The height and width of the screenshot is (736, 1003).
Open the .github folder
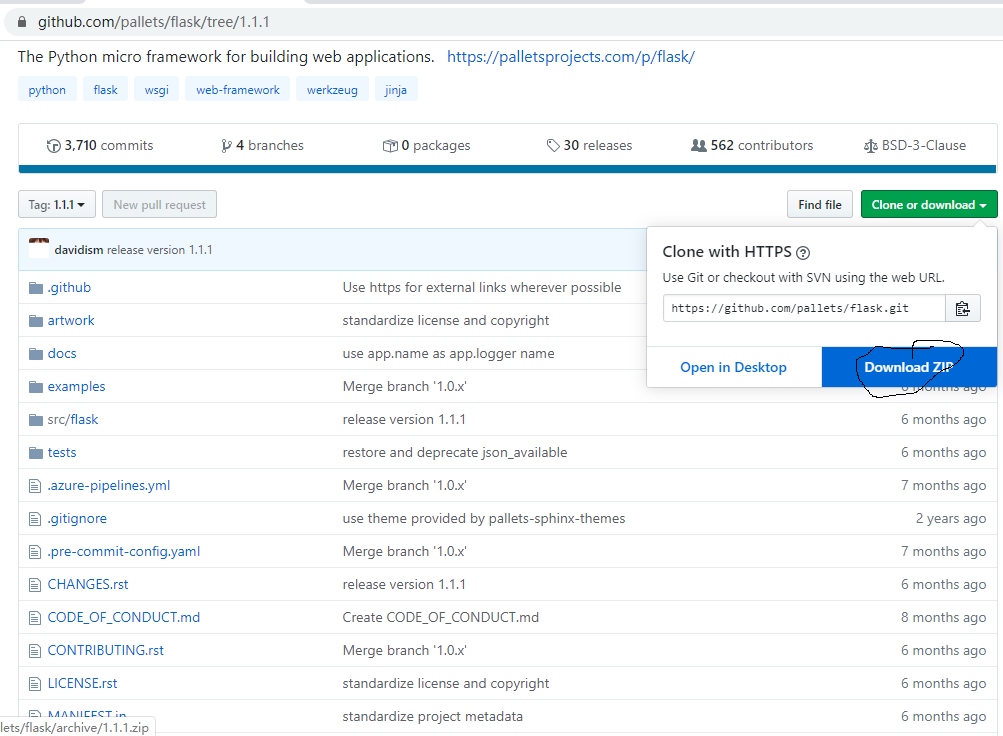[x=69, y=288]
